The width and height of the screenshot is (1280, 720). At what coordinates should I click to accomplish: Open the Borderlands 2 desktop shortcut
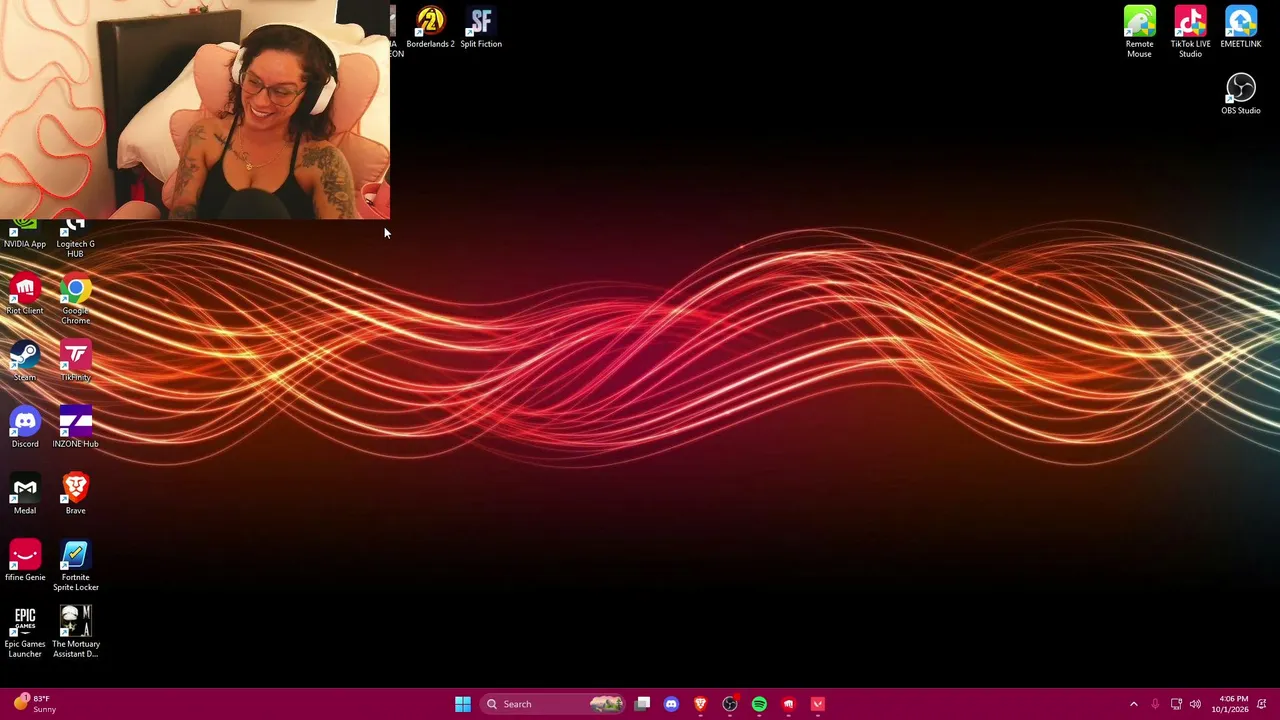[430, 28]
